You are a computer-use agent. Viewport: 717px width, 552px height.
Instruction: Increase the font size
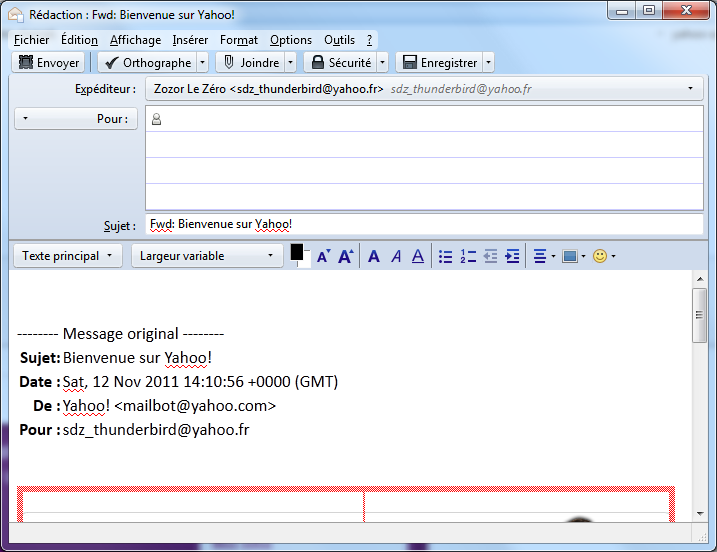pyautogui.click(x=346, y=257)
